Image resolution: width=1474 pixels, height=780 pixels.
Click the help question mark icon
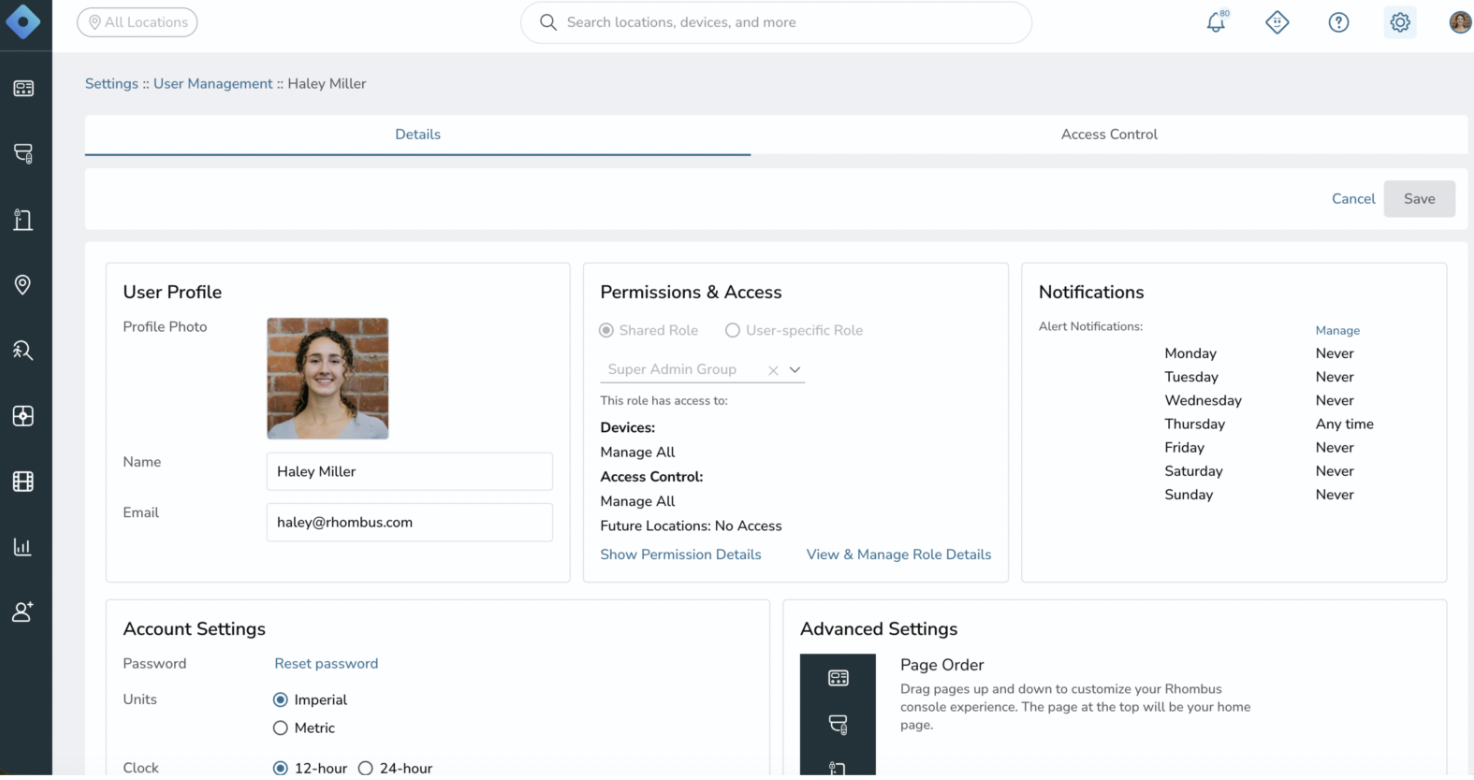[1338, 21]
